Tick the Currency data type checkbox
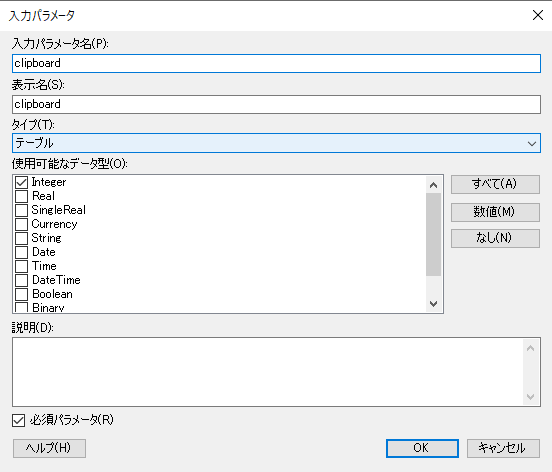552x472 pixels. click(21, 224)
